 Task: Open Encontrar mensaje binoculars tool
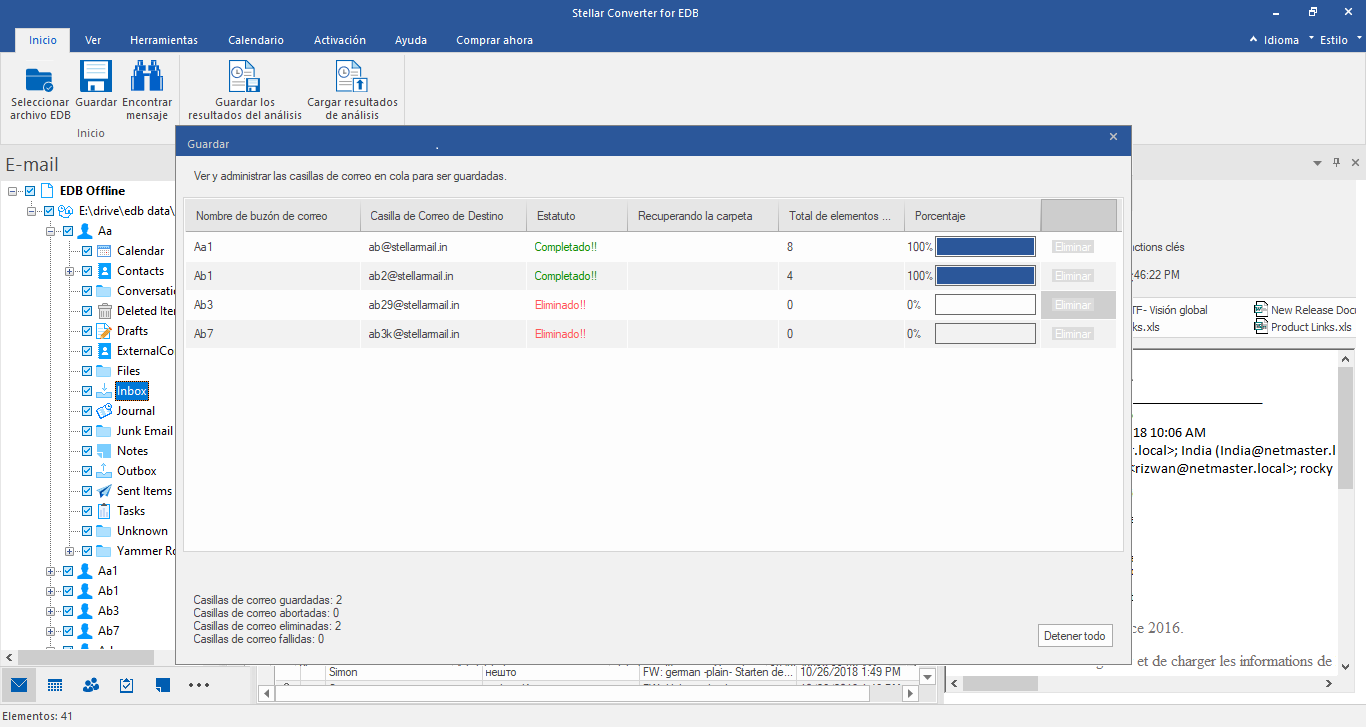147,77
